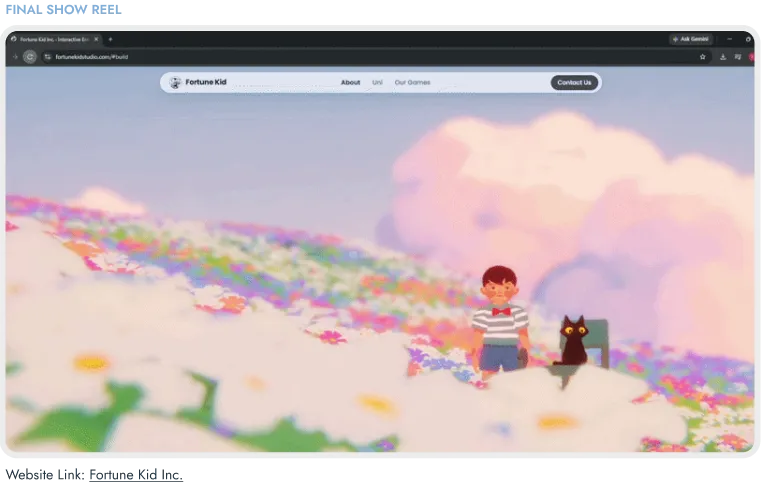Click the Contact Us button
761x485 pixels.
574,83
